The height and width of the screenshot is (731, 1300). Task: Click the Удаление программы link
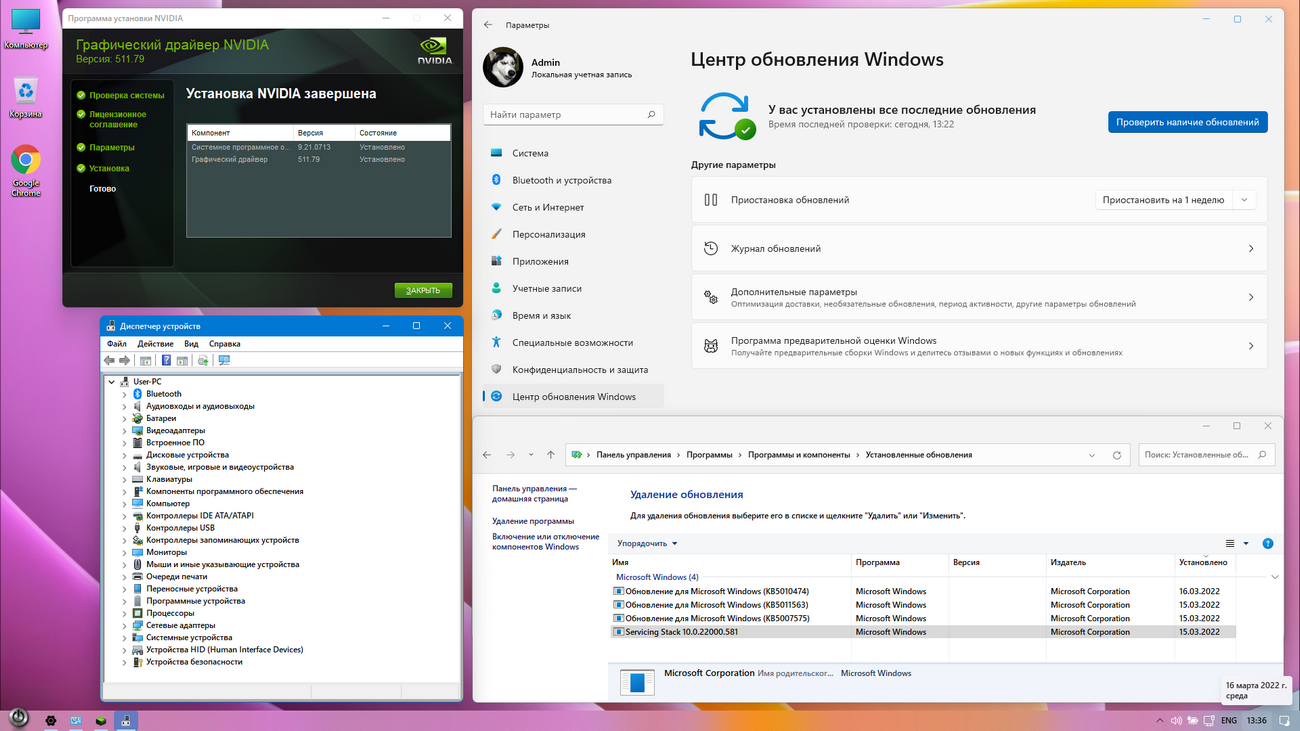coord(533,521)
